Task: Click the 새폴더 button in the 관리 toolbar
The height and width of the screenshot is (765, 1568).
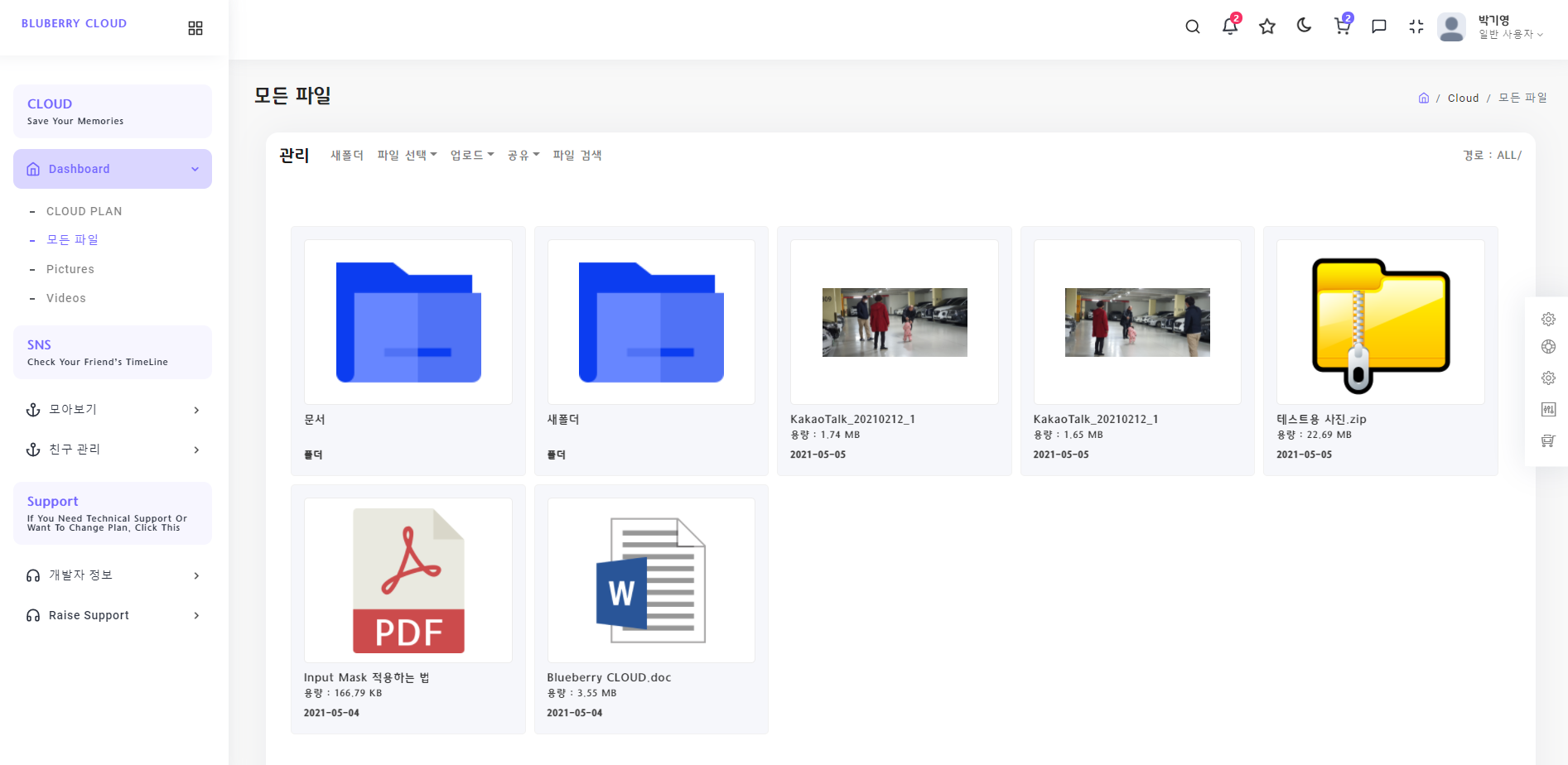Action: pos(346,155)
